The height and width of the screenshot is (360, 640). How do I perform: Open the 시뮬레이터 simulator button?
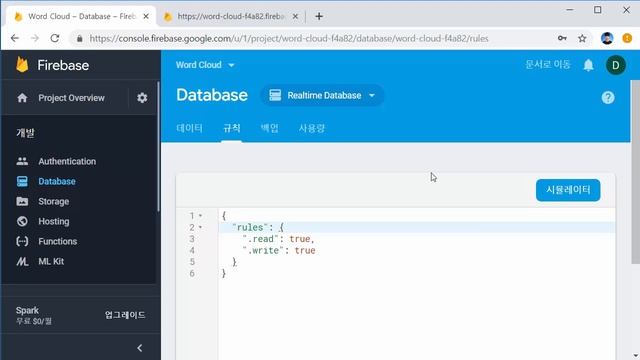(568, 190)
